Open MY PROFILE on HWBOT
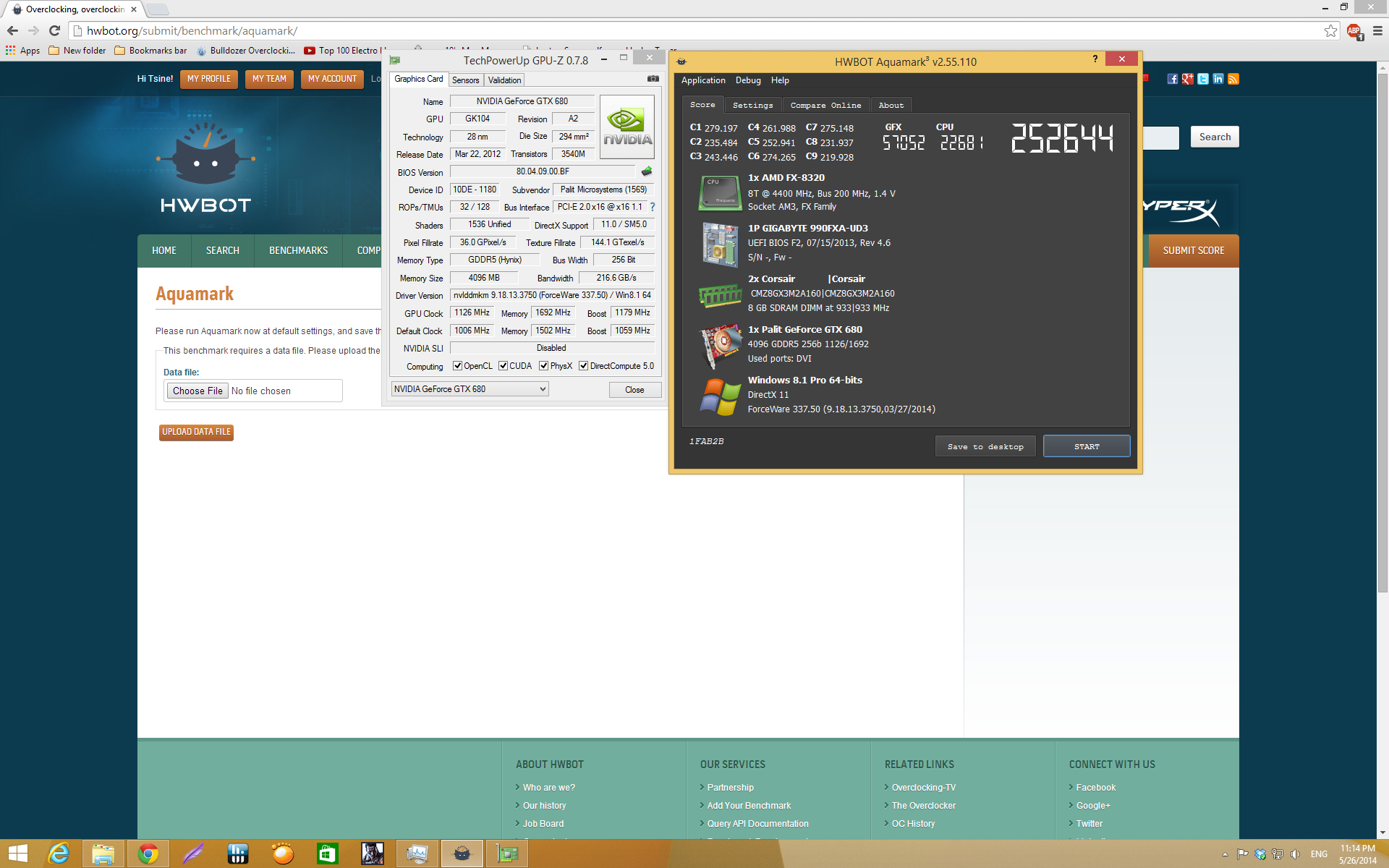This screenshot has width=1389, height=868. coord(209,79)
